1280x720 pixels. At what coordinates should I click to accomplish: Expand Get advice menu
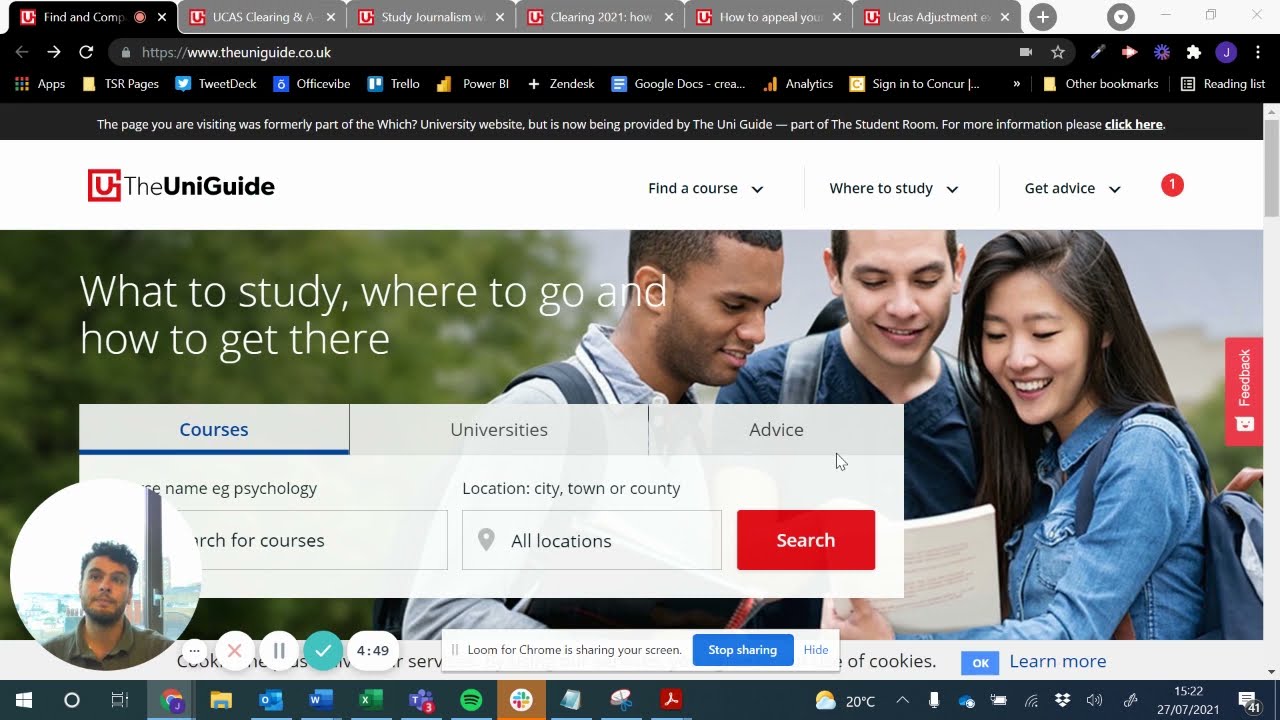click(1073, 188)
